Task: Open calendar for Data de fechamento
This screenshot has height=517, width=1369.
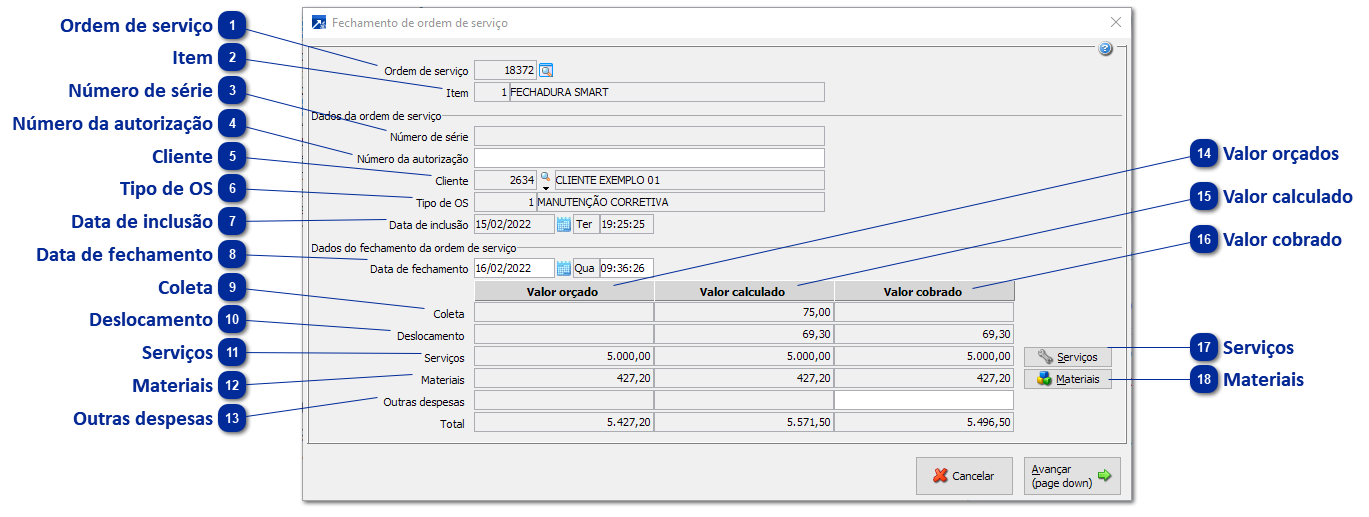Action: [x=564, y=268]
